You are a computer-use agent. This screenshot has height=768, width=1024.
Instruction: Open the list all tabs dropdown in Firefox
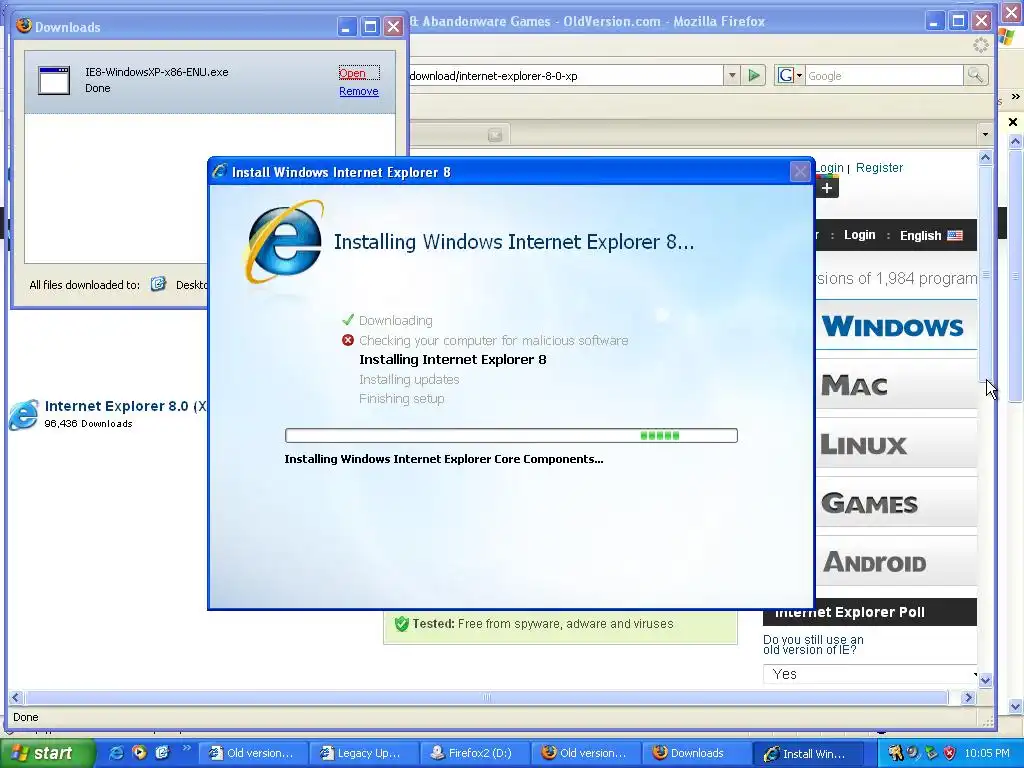click(x=985, y=135)
